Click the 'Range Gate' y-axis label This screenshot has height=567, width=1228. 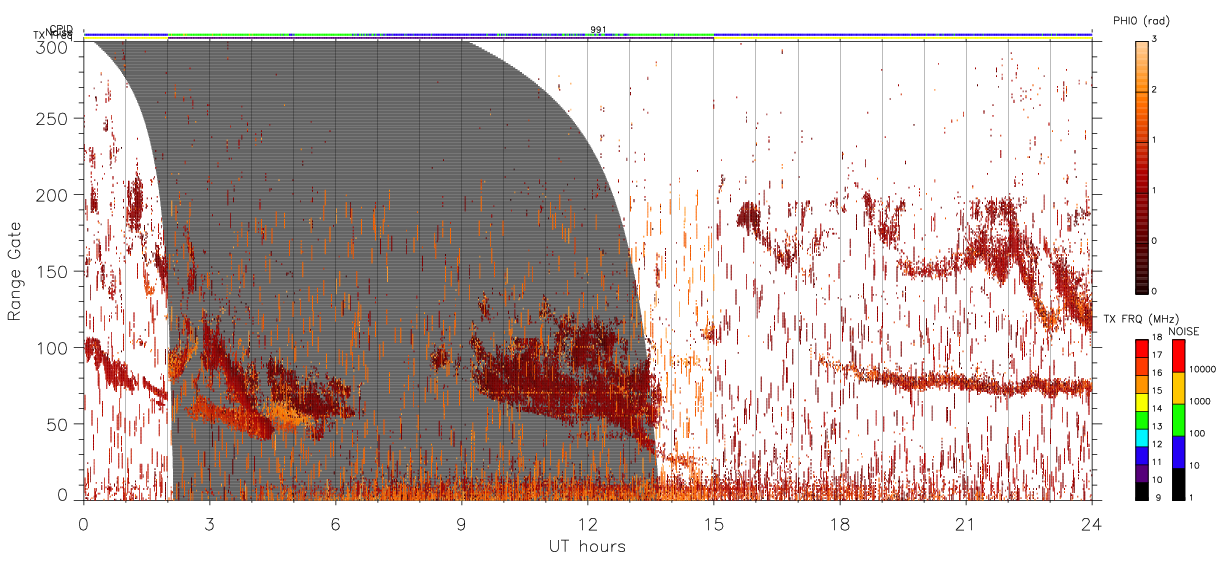[15, 271]
